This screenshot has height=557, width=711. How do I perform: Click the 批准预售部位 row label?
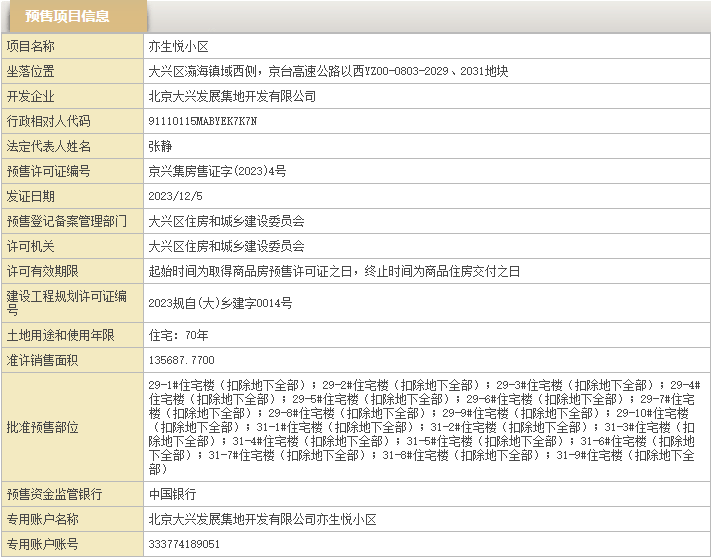43,426
